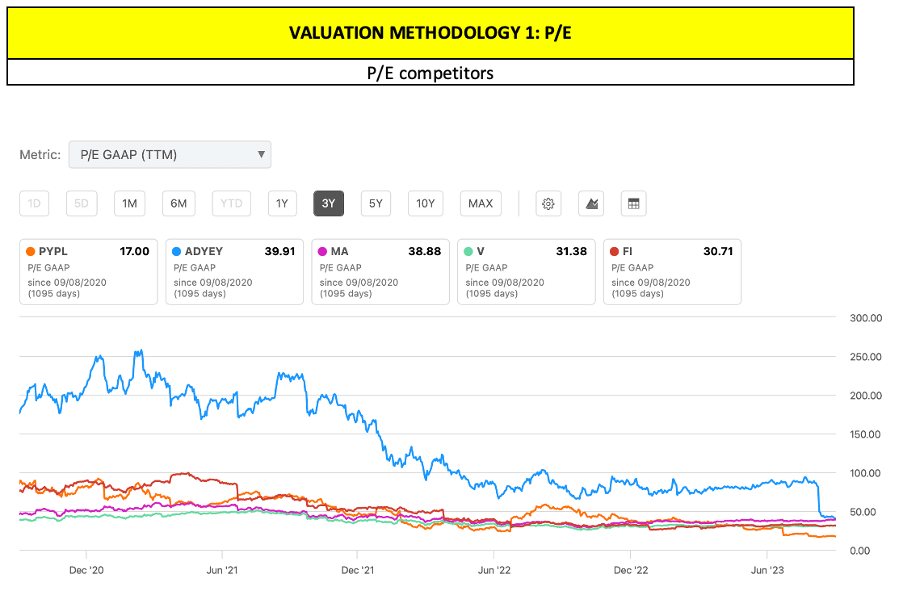
Task: Switch chart to 1Y range
Action: [x=282, y=204]
